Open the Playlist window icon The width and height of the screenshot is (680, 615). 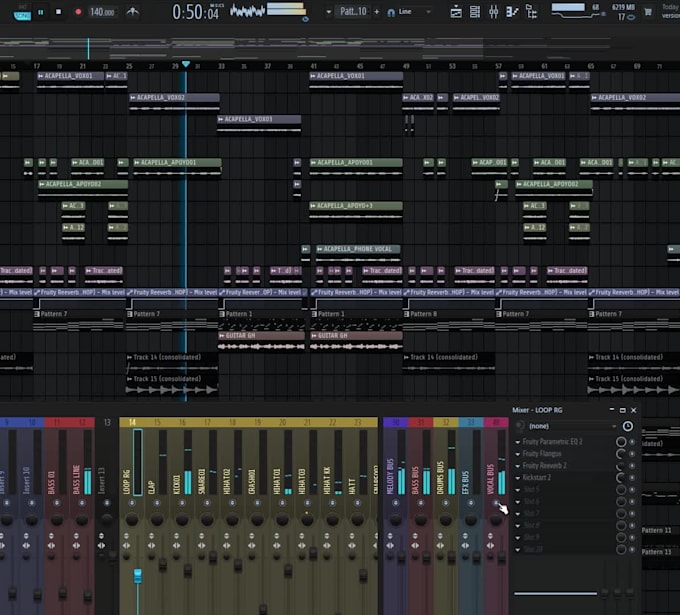[x=456, y=12]
